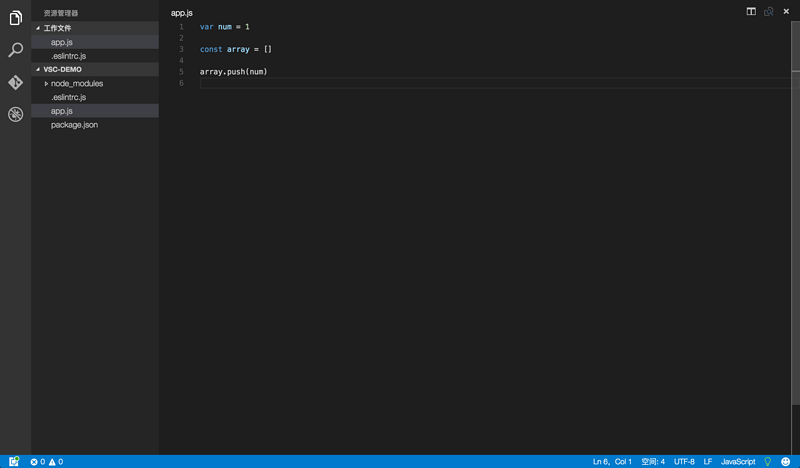Change the UTF-8 encoding selector
Image resolution: width=800 pixels, height=468 pixels.
coord(684,462)
